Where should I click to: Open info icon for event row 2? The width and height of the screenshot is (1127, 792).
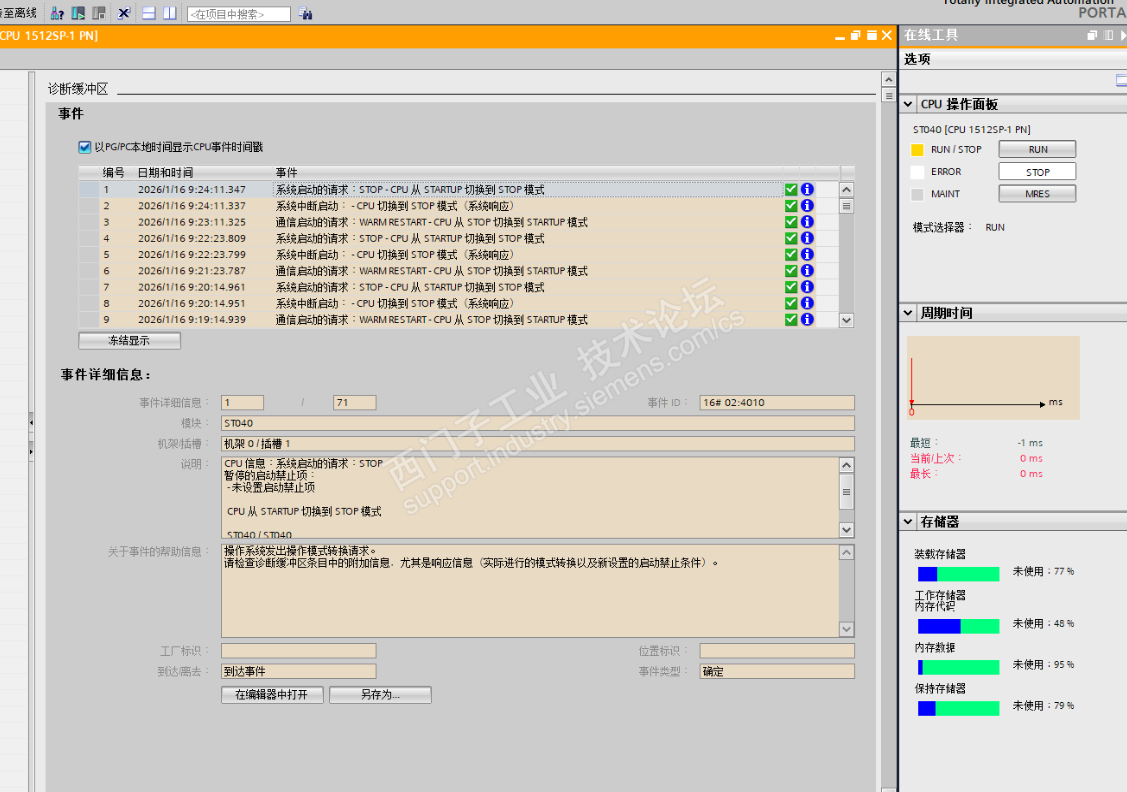[x=807, y=206]
